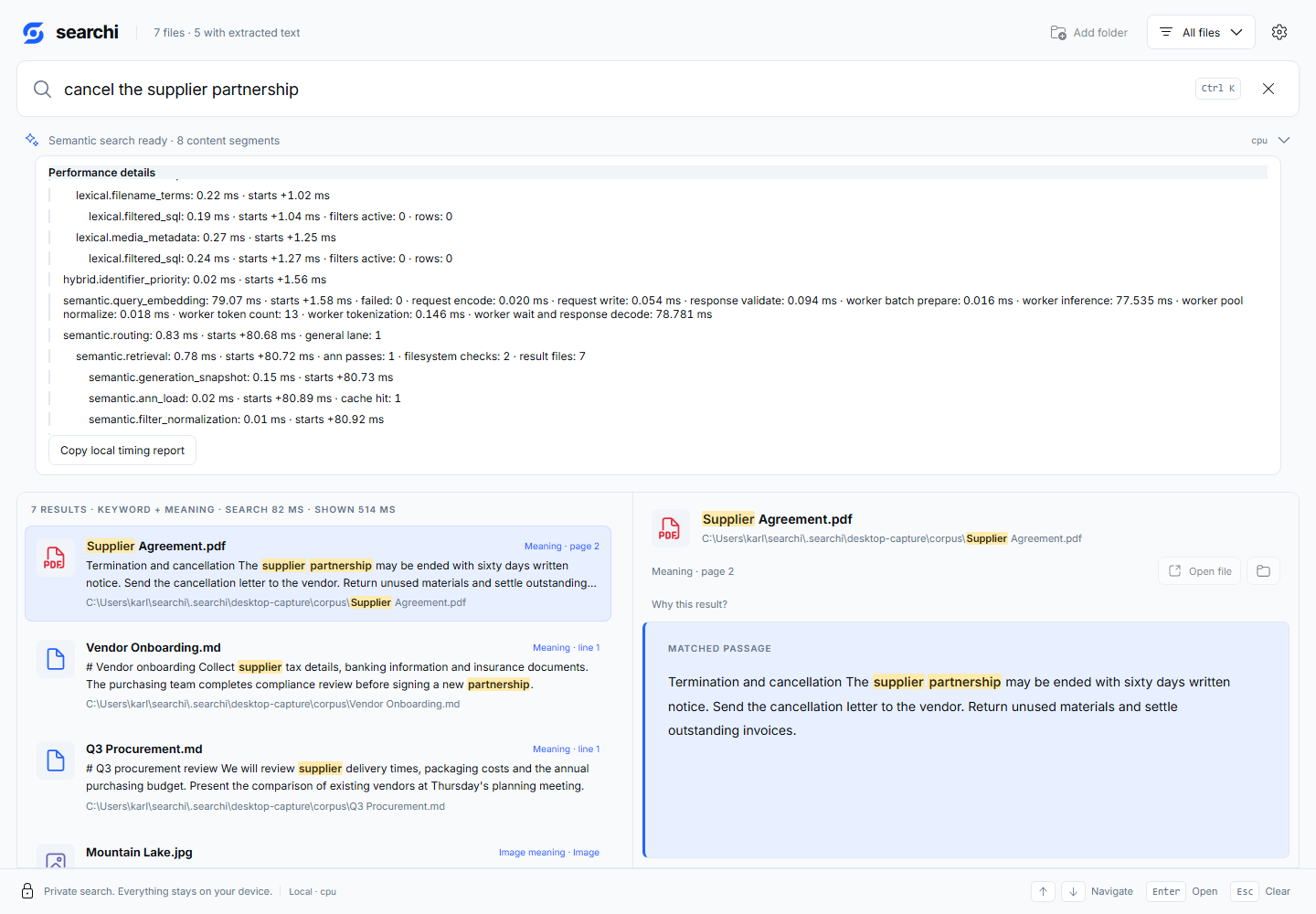Click "Meaning · line 1" on Vendor Onboarding
The height and width of the screenshot is (914, 1316).
[x=567, y=648]
